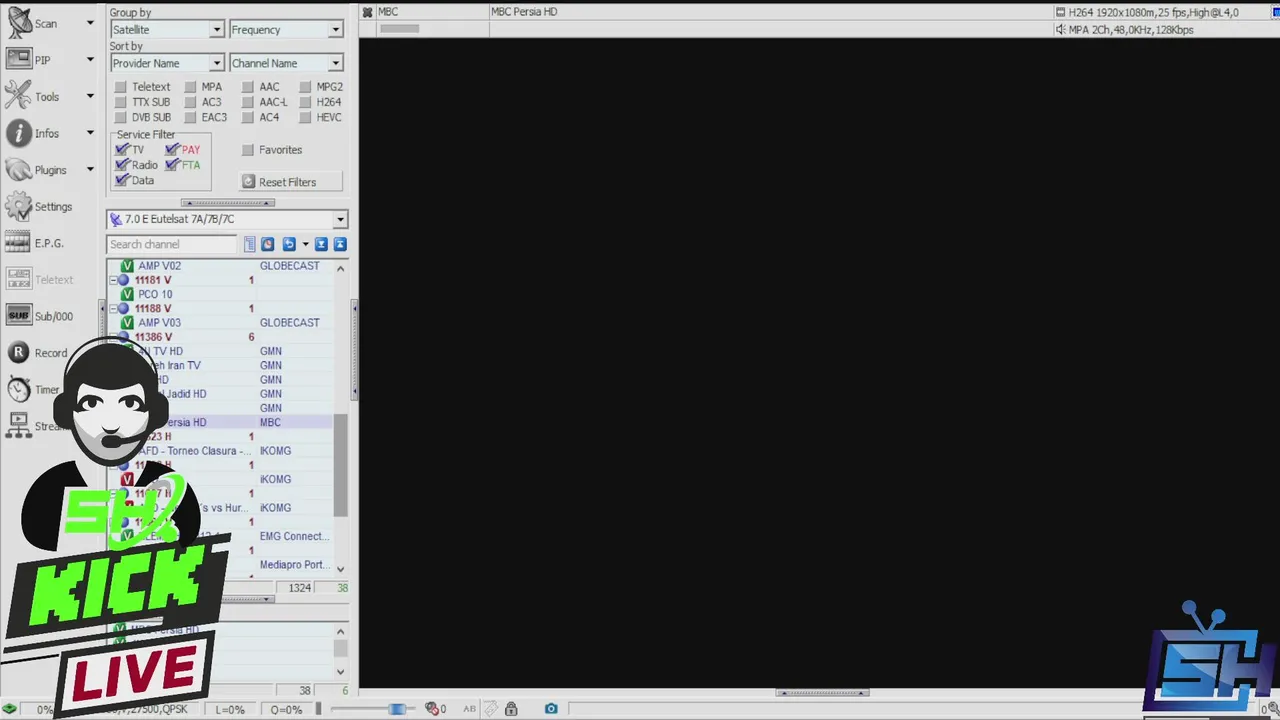Click green V icon of AMP V03
Screen dimensions: 1280x720
127,323
